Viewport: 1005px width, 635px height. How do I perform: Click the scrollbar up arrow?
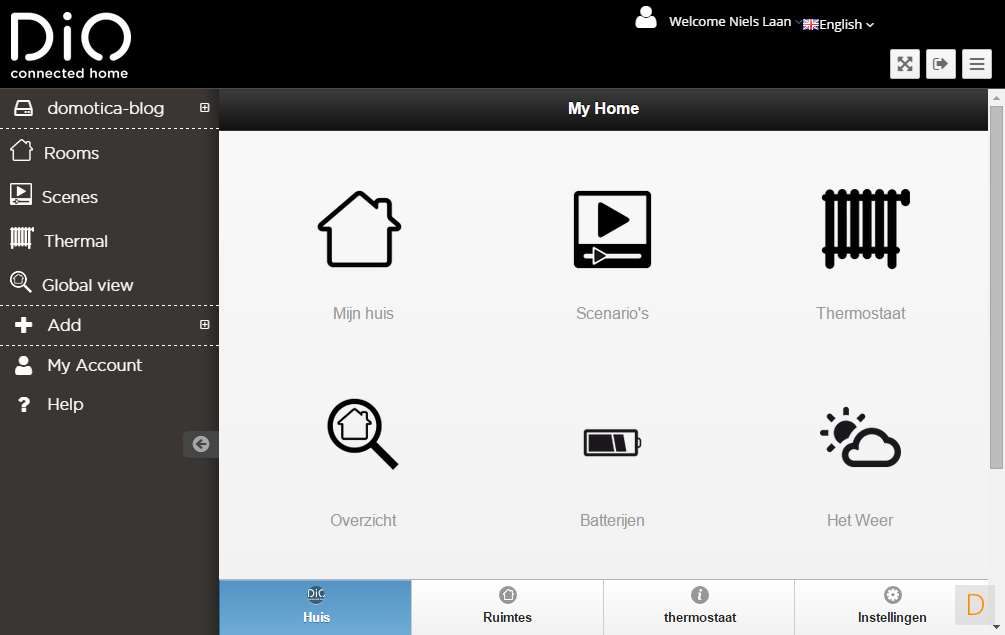tap(996, 97)
